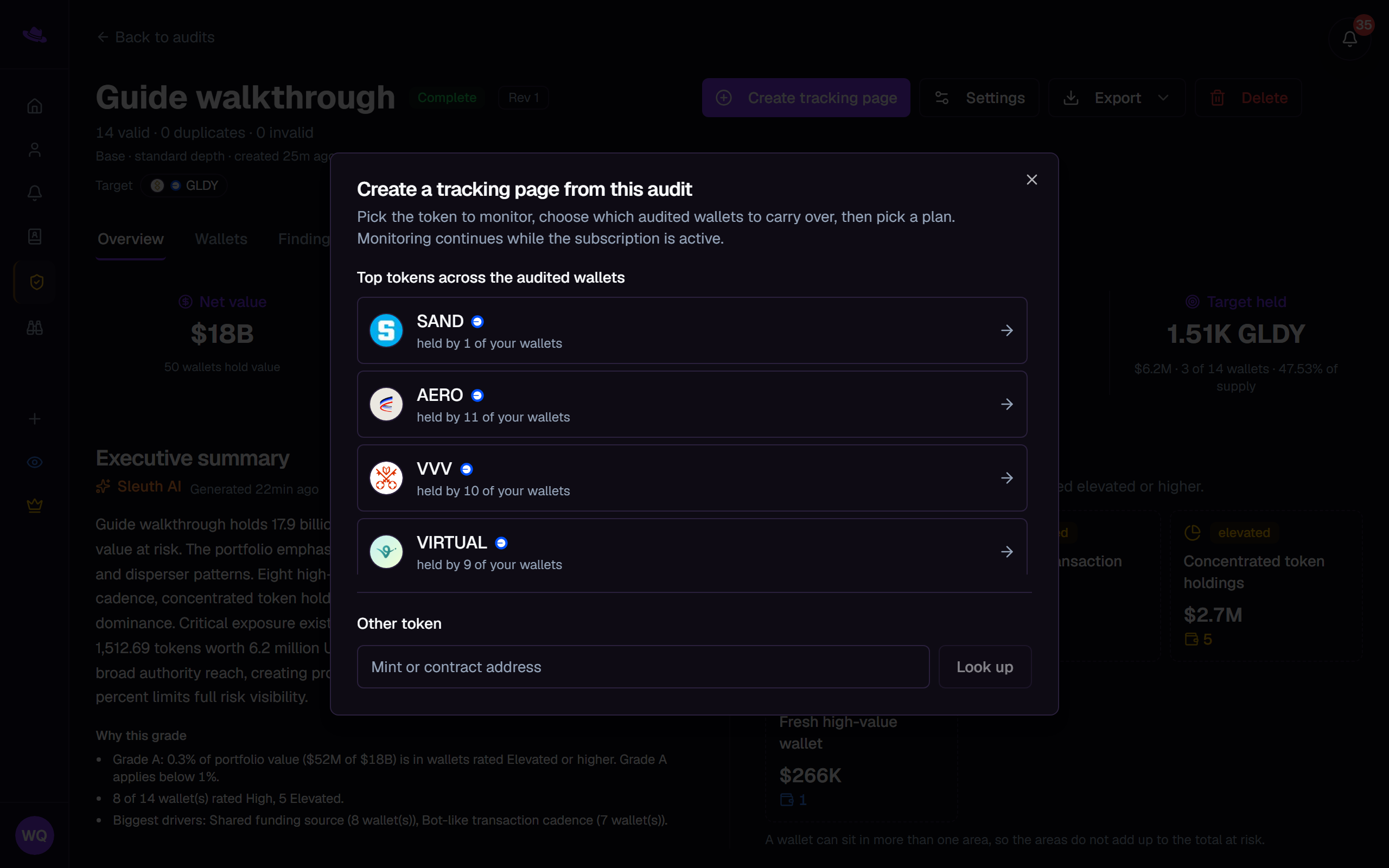Open notifications bell with 35 badge

coord(1350,39)
